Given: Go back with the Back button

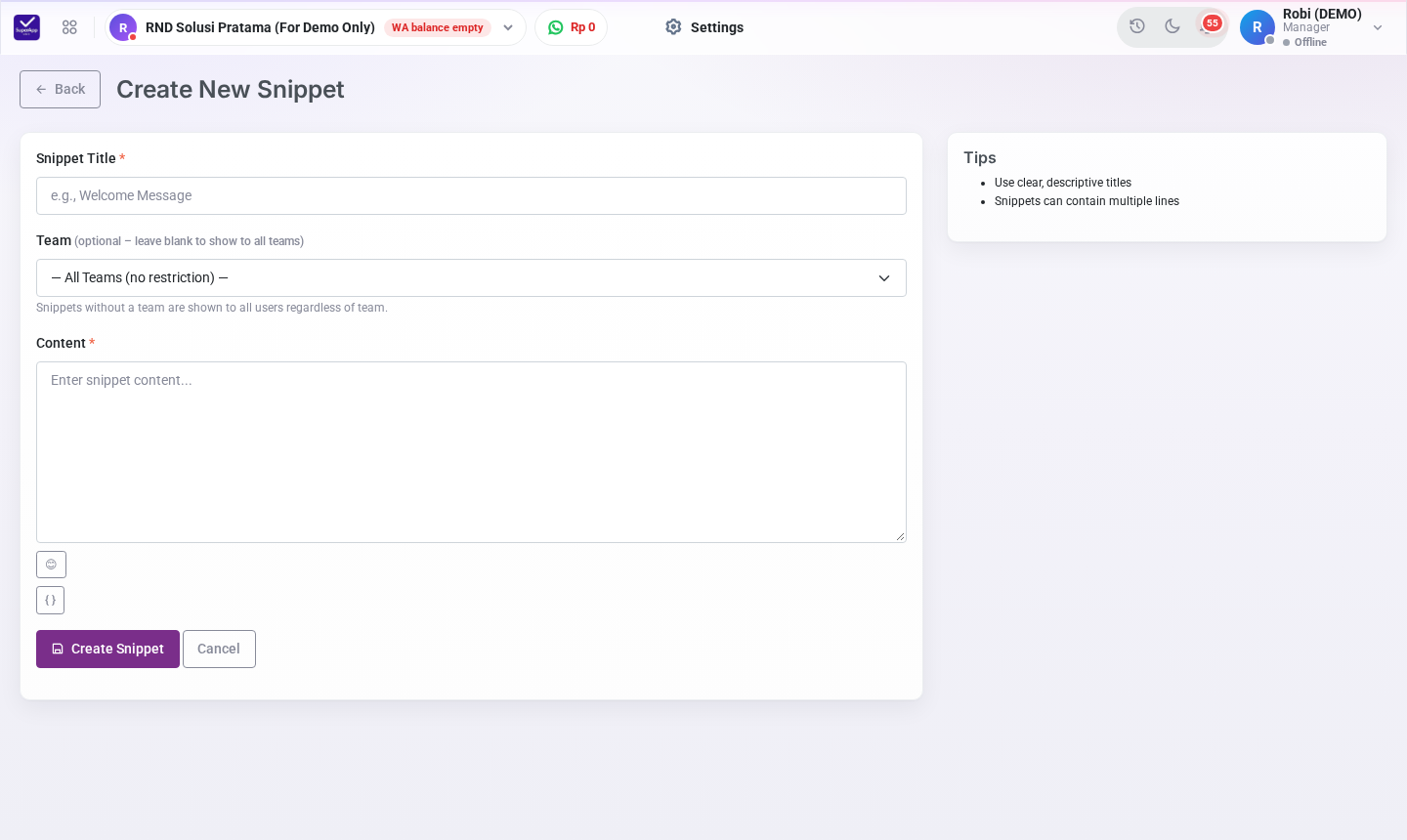Looking at the screenshot, I should click(60, 89).
